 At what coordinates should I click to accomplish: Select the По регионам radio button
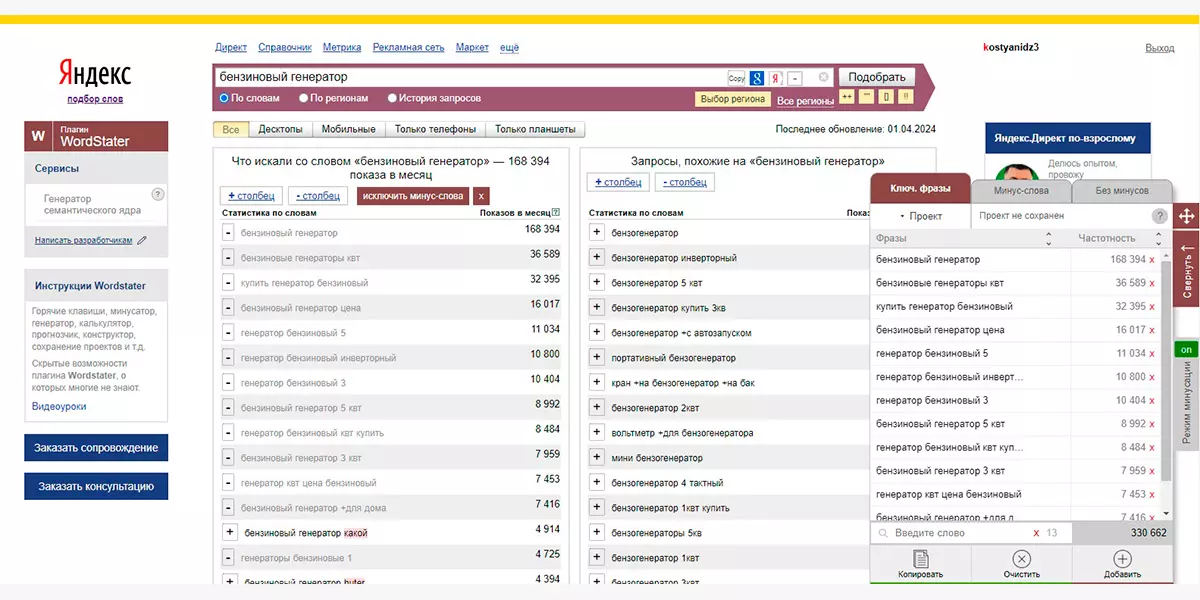coord(303,98)
